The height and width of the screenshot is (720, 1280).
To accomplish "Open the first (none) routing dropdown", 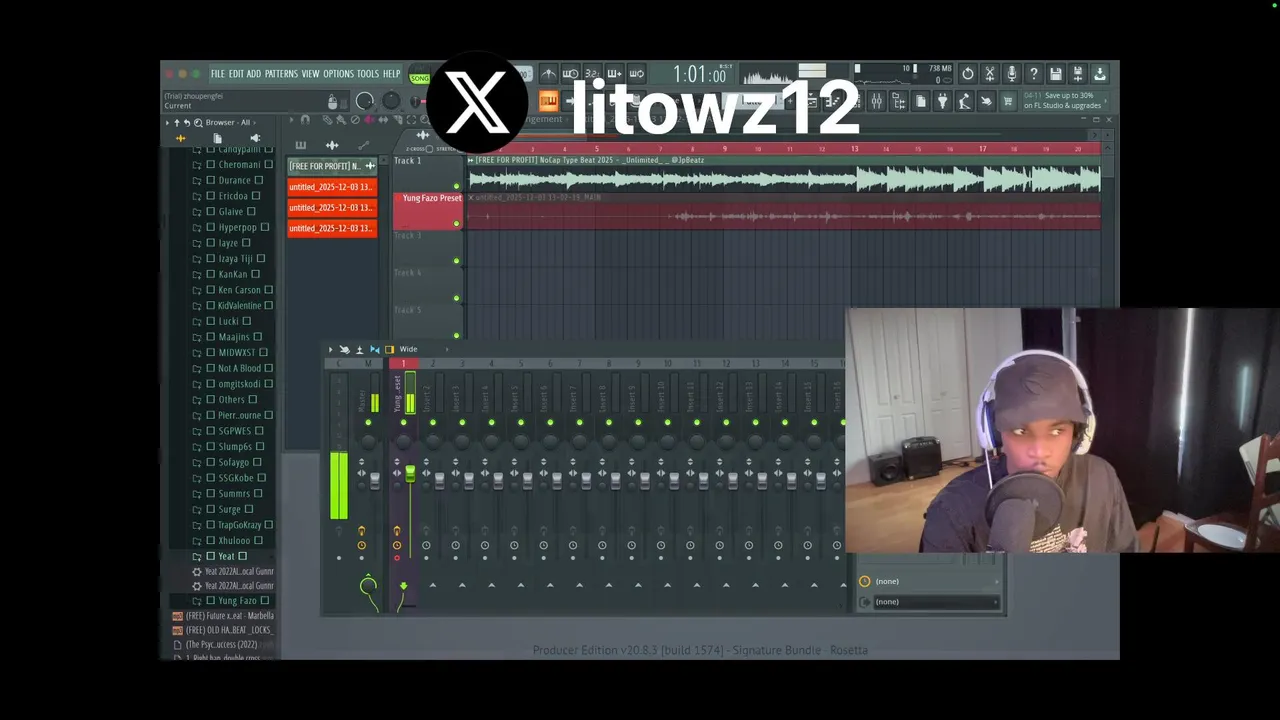I will click(930, 581).
